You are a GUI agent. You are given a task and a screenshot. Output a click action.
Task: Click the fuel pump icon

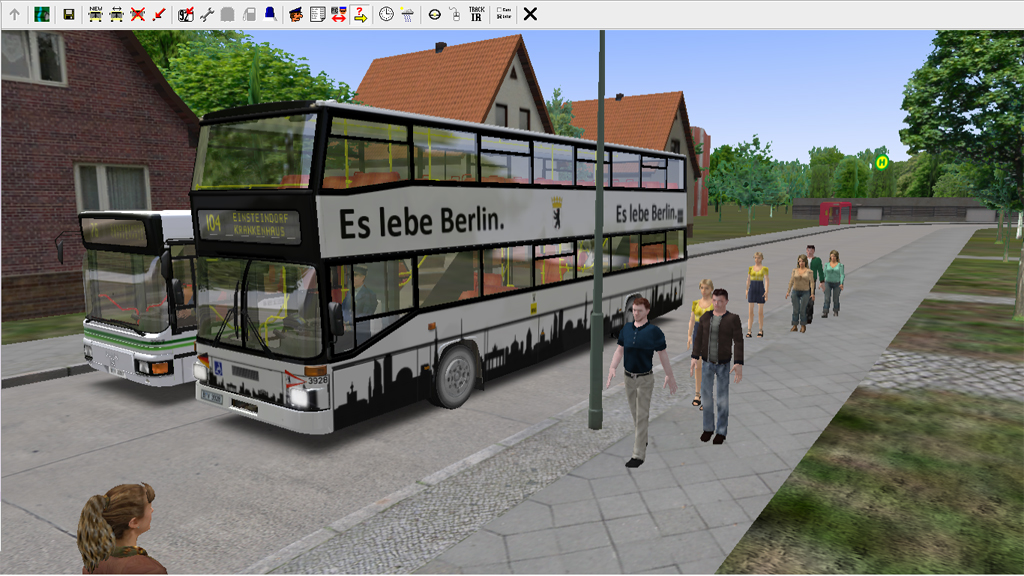(249, 14)
